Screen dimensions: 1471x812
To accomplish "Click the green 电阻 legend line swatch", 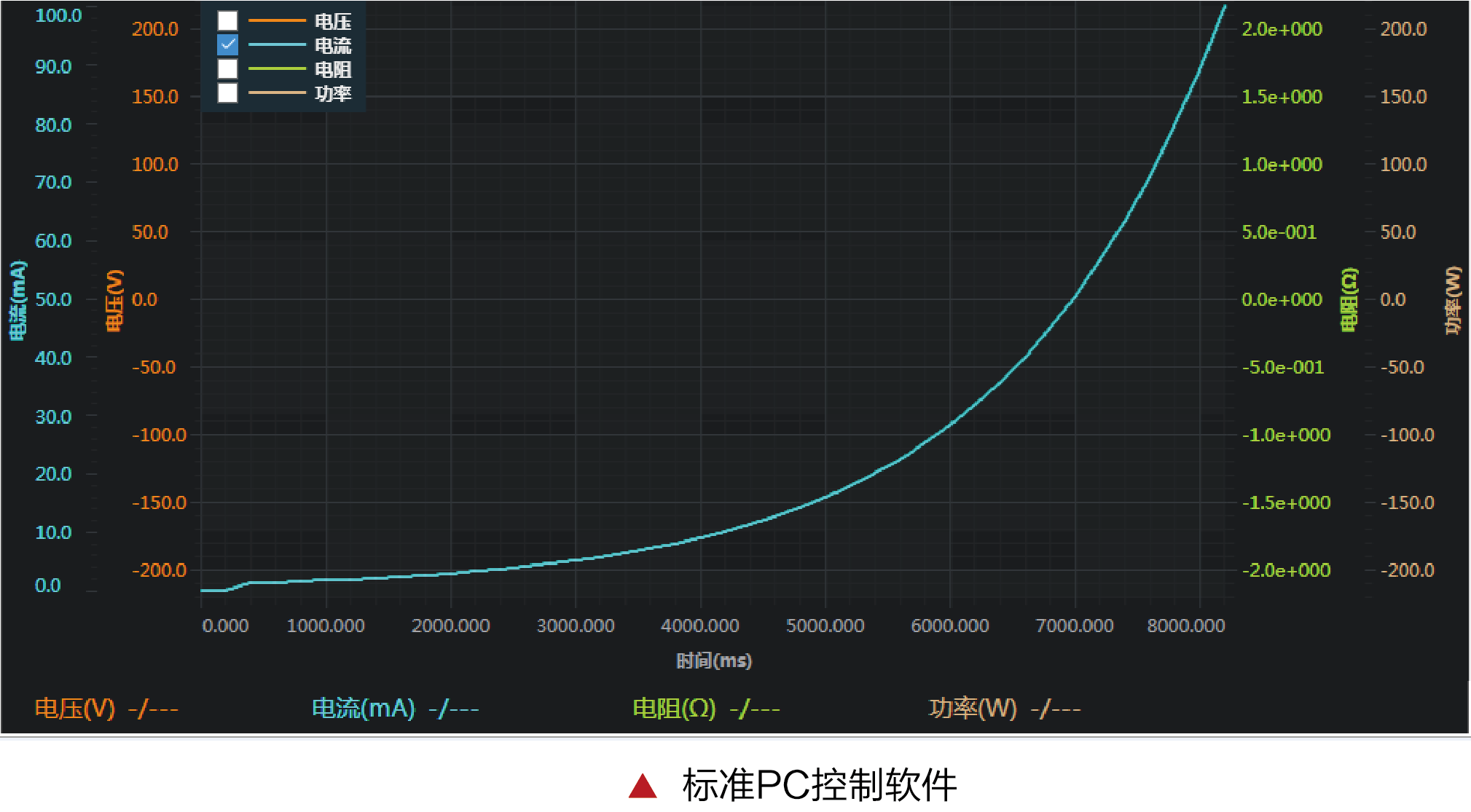I will [276, 69].
